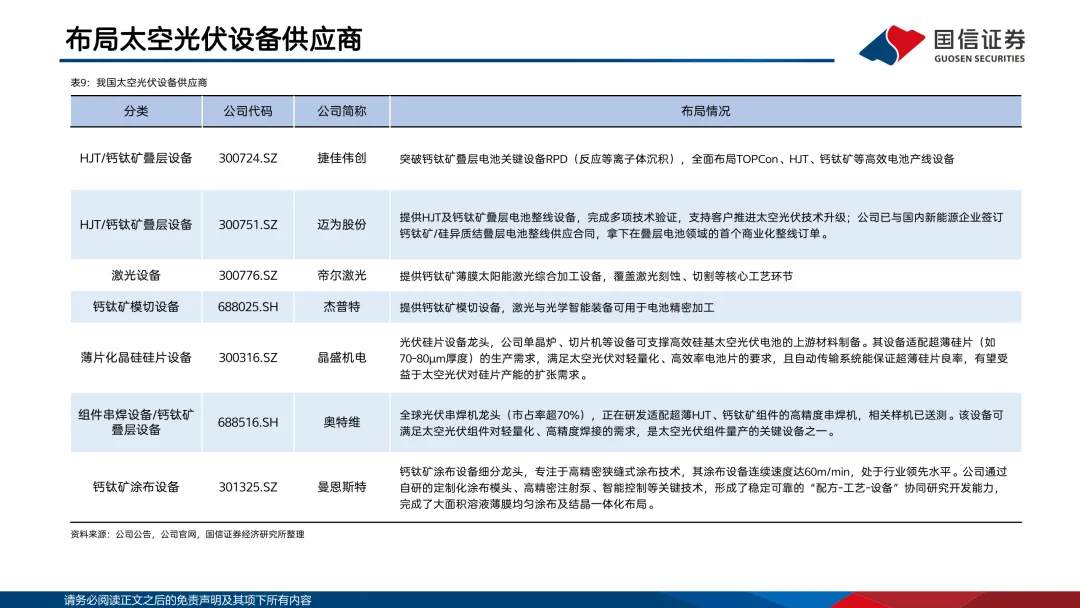Click the 布局情况 column header
The height and width of the screenshot is (608, 1080).
[x=705, y=111]
